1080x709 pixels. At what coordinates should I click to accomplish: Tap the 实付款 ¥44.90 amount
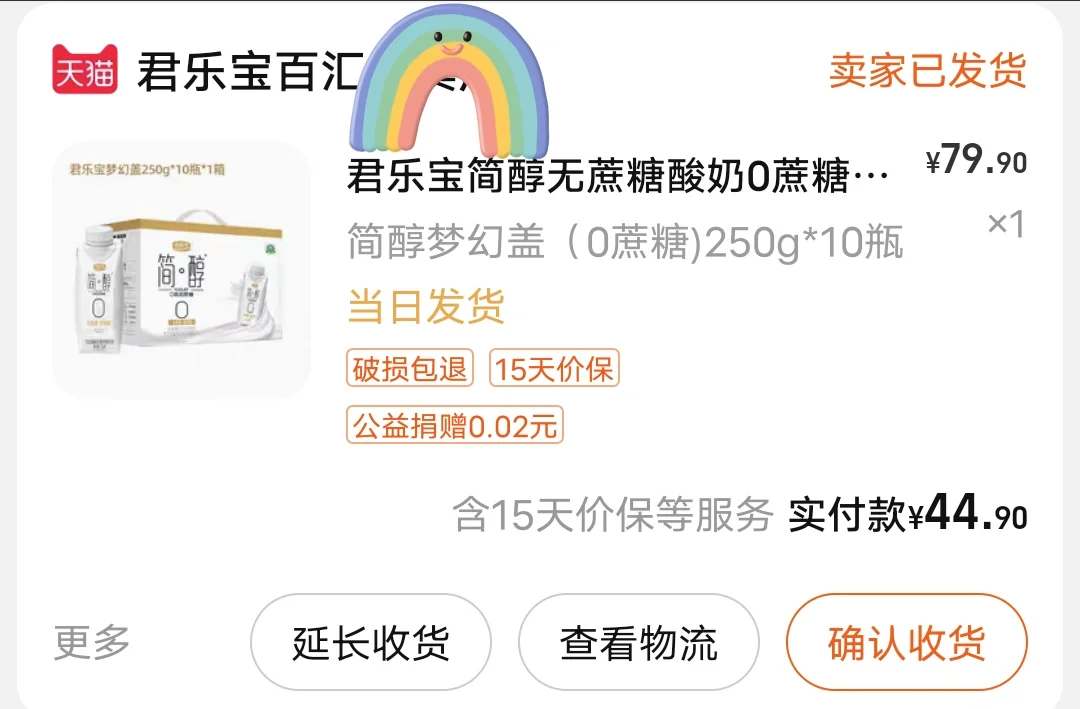click(908, 514)
